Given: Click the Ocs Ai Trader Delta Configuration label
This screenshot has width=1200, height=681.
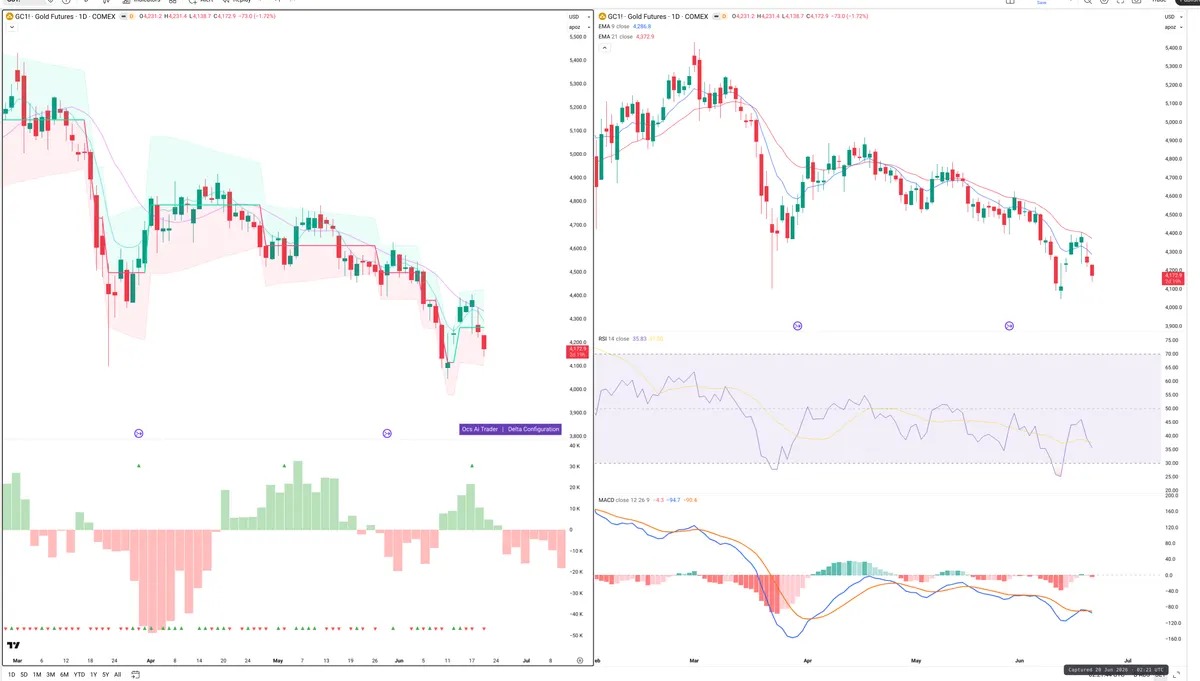Looking at the screenshot, I should [x=510, y=429].
